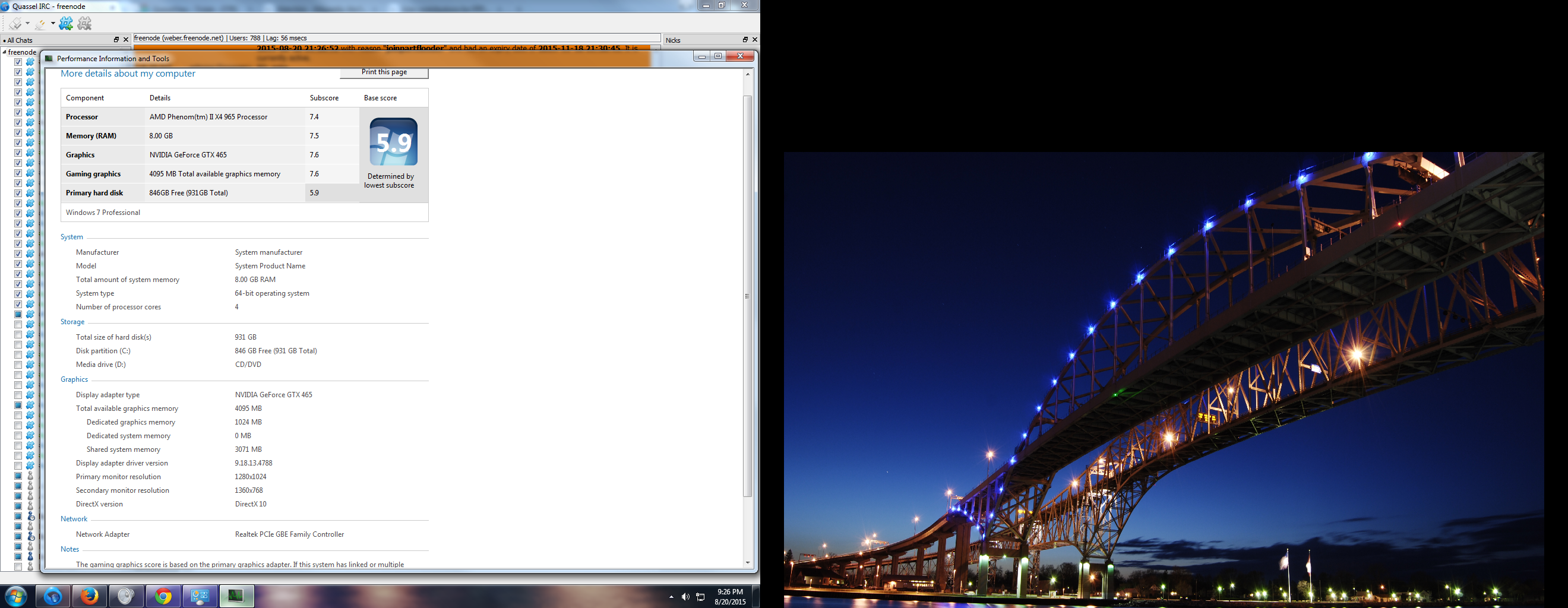Click the 'Subscore' column header

324,98
